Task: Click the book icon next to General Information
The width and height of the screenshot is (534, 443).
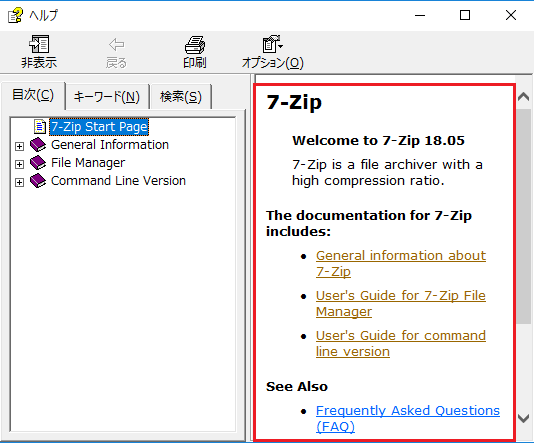Action: click(38, 145)
